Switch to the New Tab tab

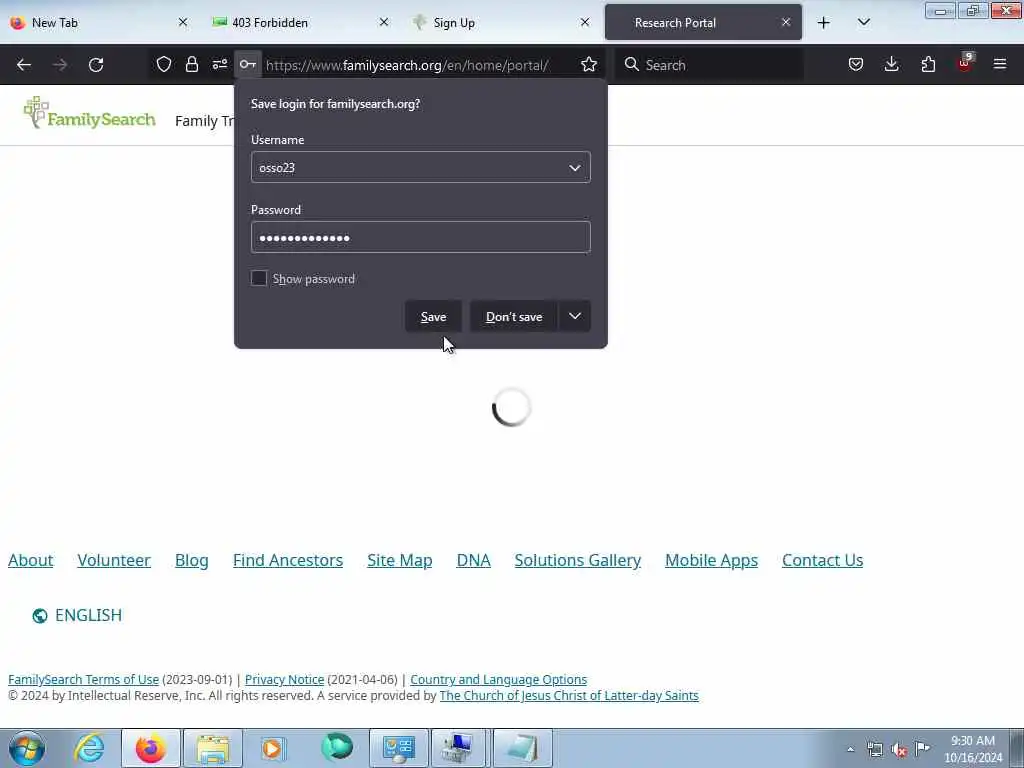click(98, 23)
